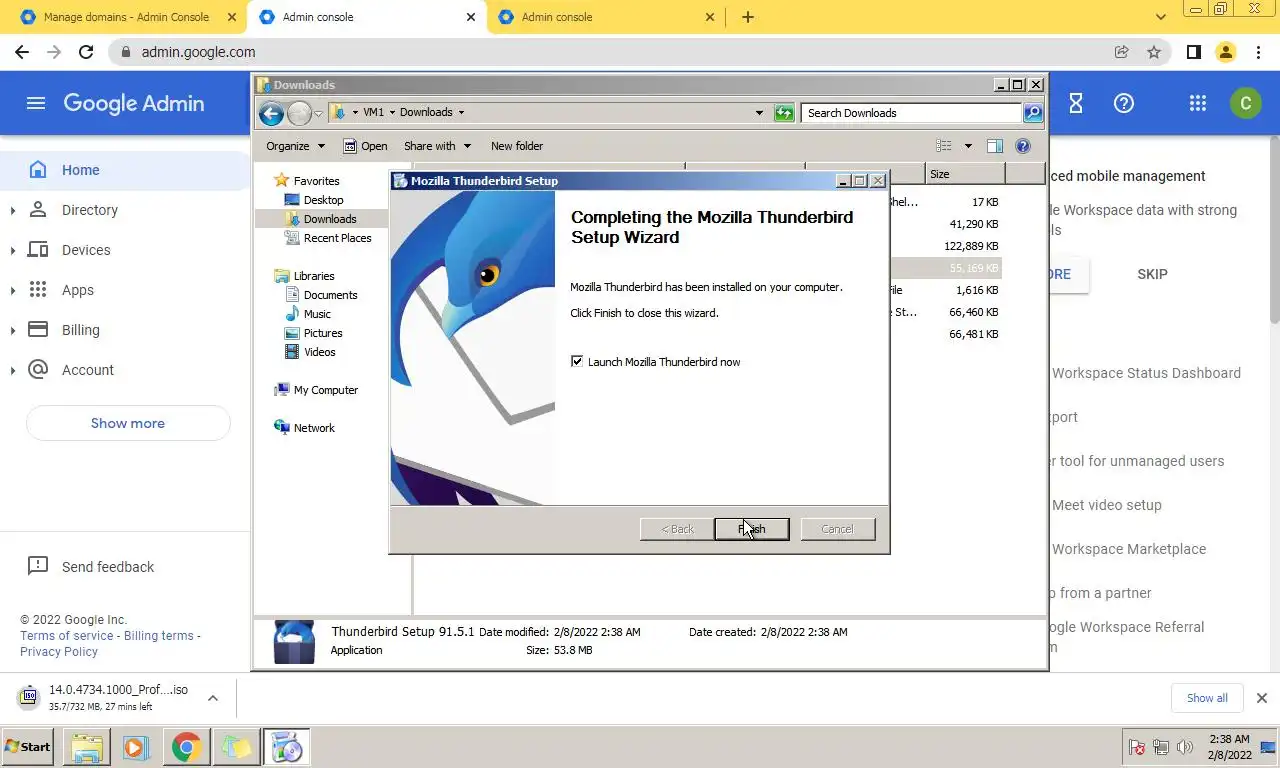Click Size column header
This screenshot has width=1280, height=768.
tap(964, 174)
